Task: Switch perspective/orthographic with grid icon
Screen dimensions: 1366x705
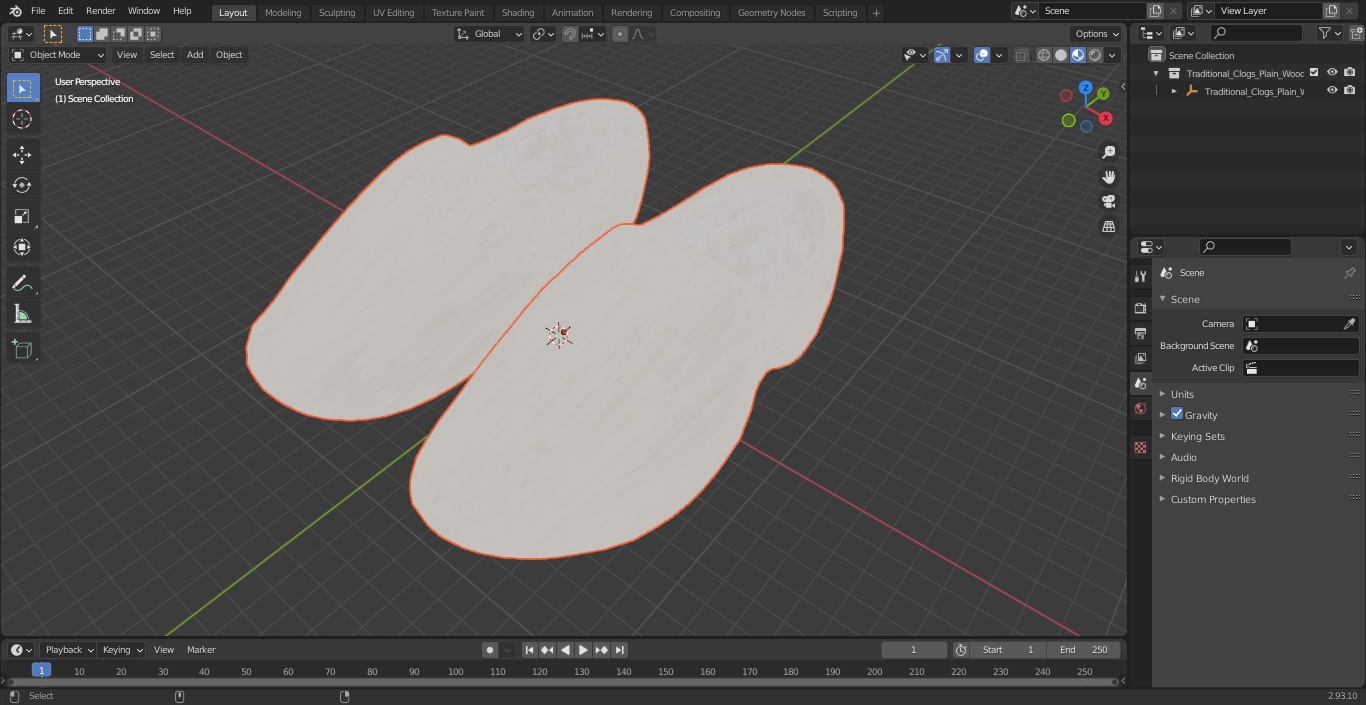Action: click(1108, 227)
